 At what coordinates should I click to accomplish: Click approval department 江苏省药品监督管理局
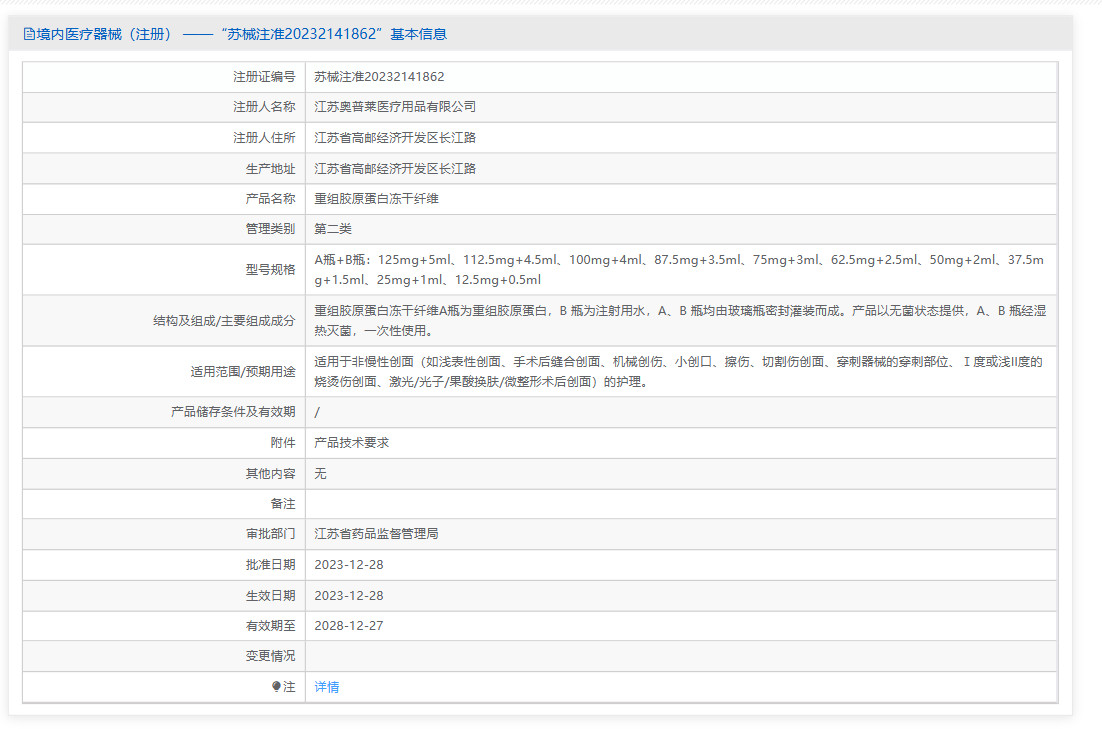tap(376, 534)
